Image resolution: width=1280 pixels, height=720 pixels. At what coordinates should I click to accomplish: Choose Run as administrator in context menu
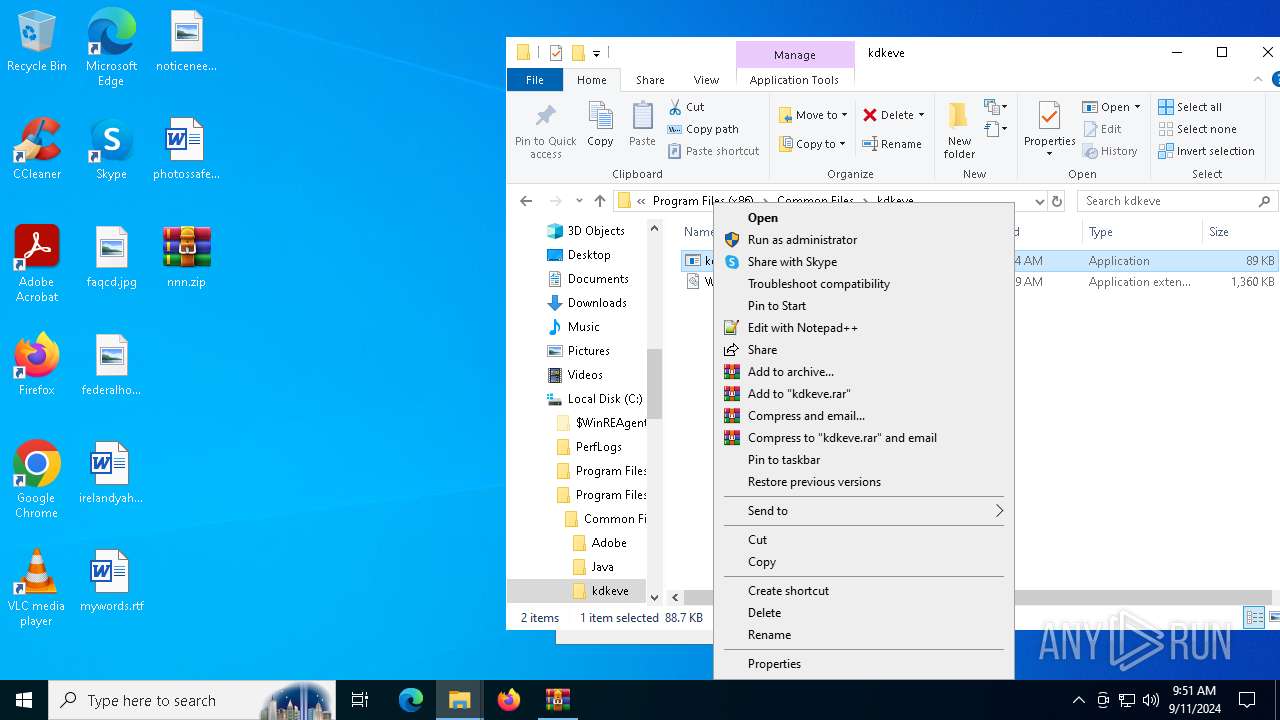click(864, 240)
